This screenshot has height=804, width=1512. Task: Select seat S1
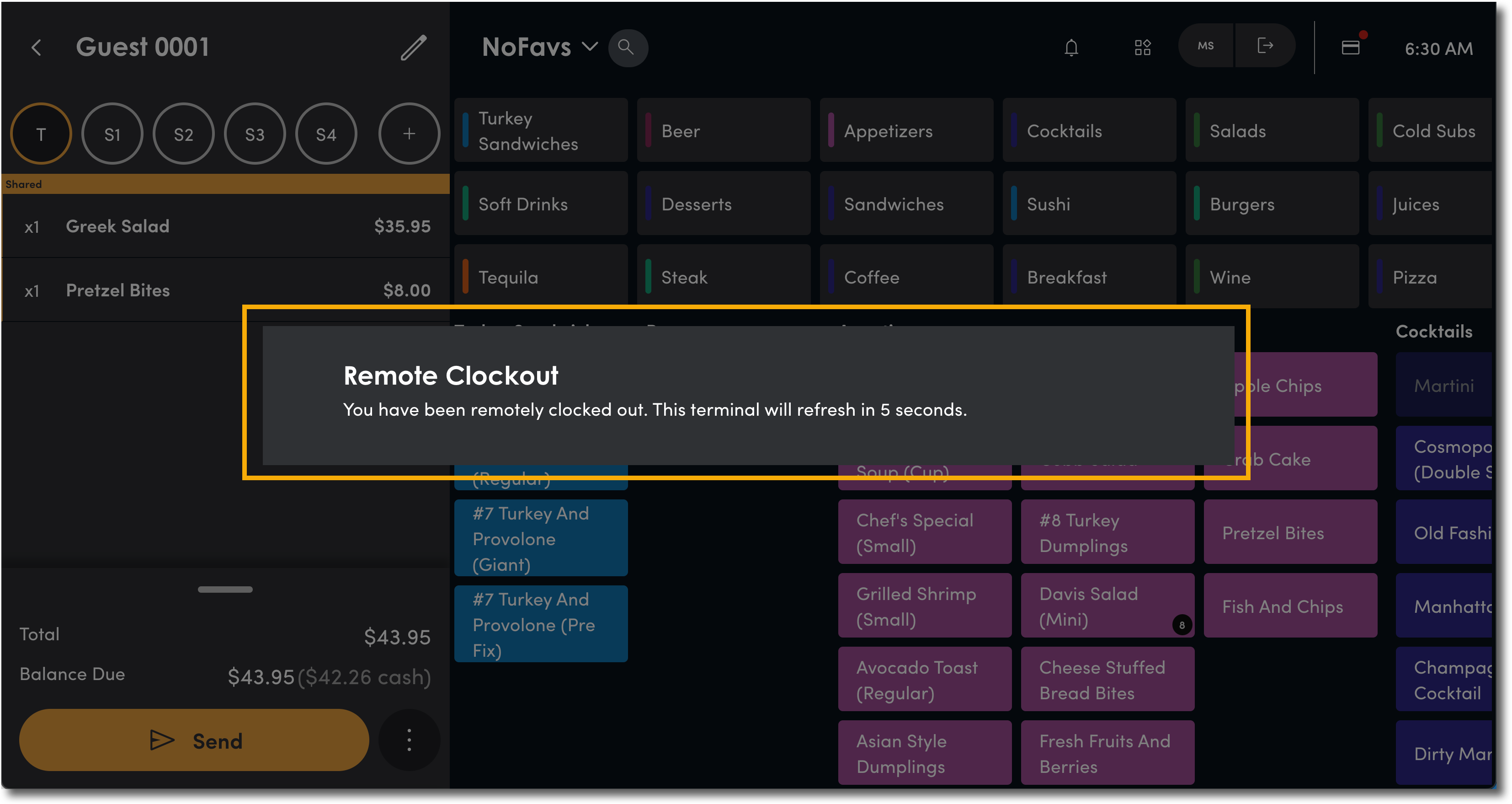point(112,134)
